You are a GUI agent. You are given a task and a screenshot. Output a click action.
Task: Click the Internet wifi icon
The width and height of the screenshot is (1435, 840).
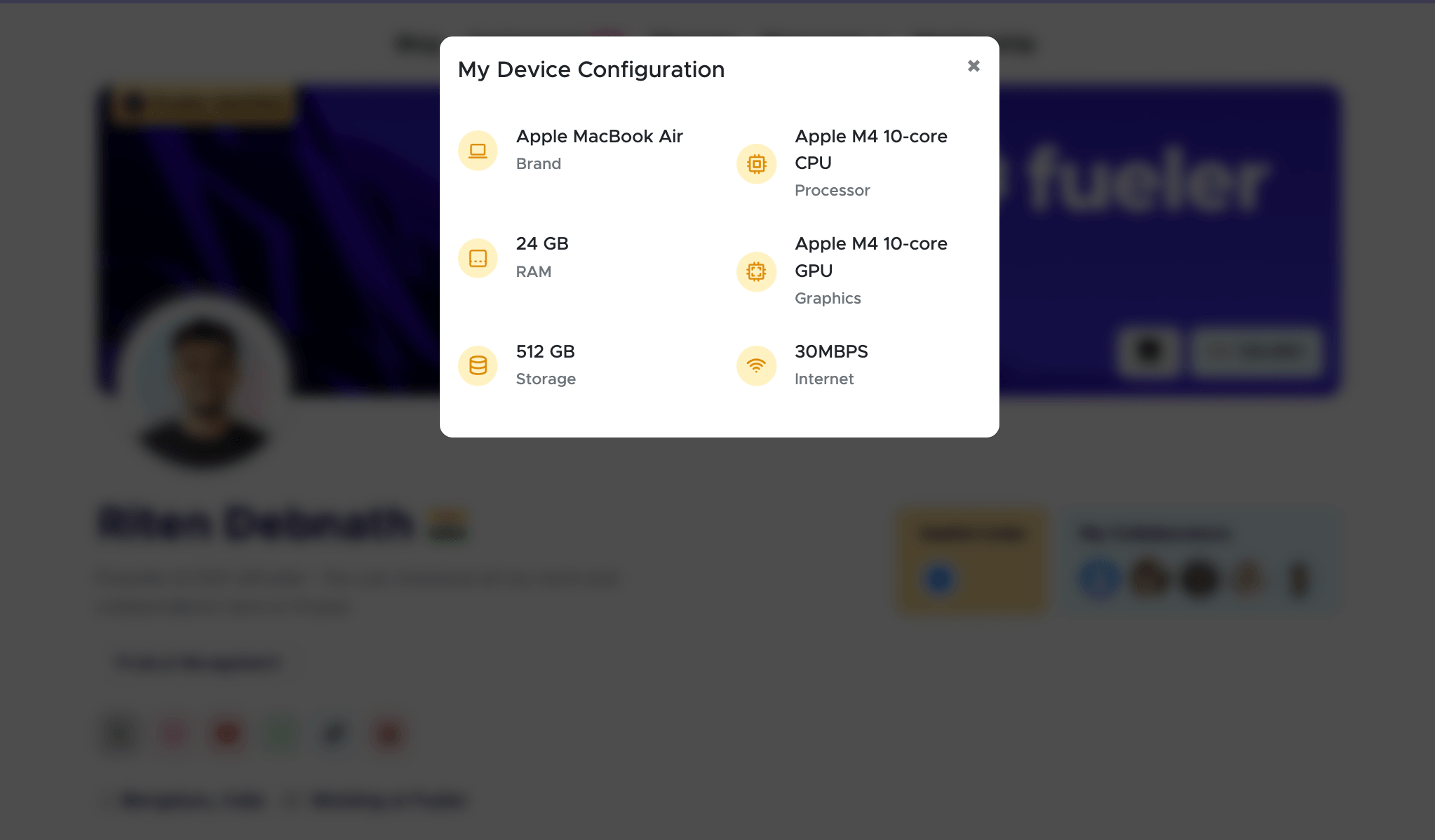pos(756,365)
